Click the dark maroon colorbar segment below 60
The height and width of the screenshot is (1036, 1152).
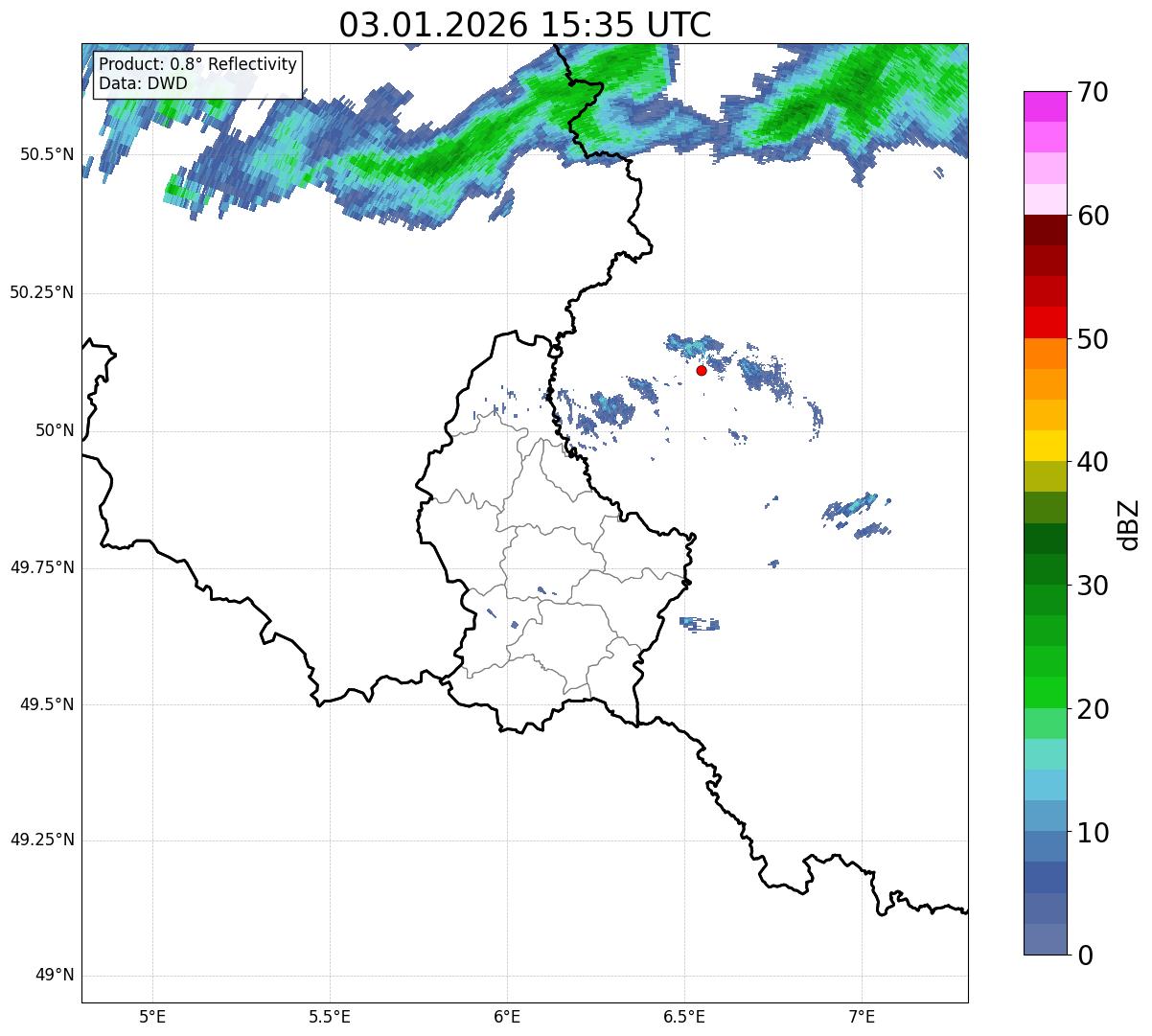1045,230
